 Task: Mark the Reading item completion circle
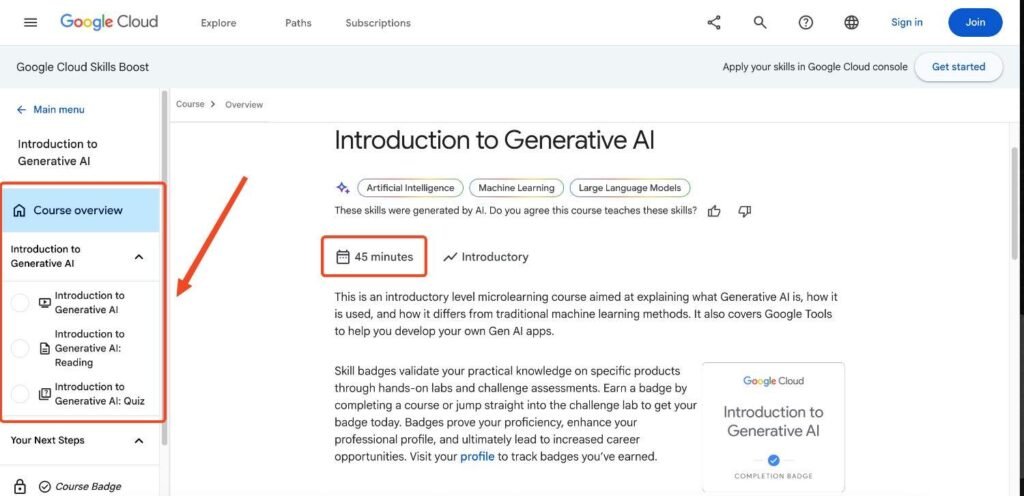point(21,349)
